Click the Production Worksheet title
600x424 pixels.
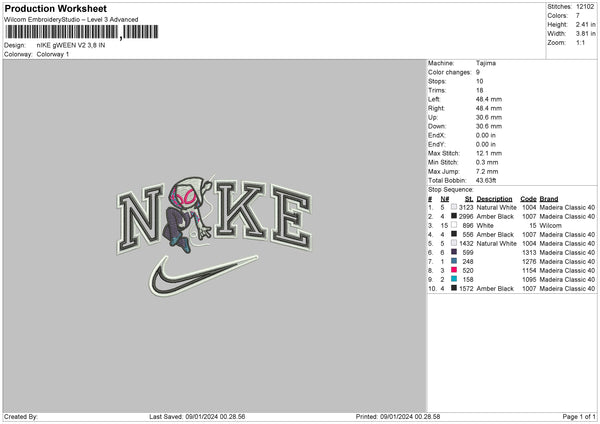click(x=55, y=8)
